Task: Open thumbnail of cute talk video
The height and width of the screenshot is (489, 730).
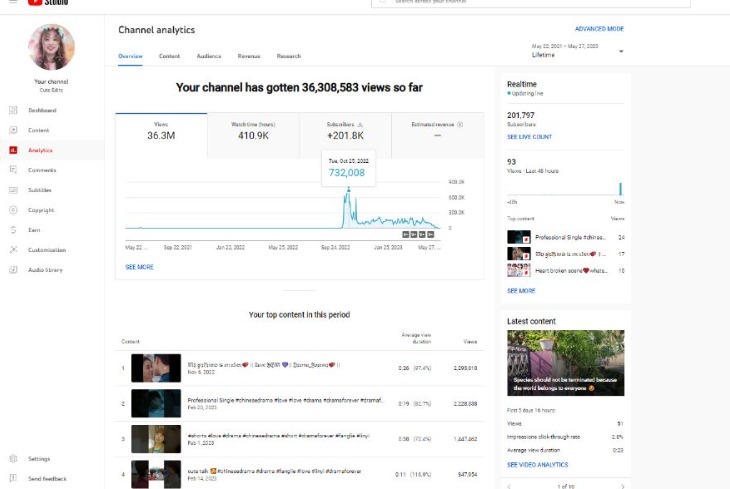Action: click(x=156, y=474)
